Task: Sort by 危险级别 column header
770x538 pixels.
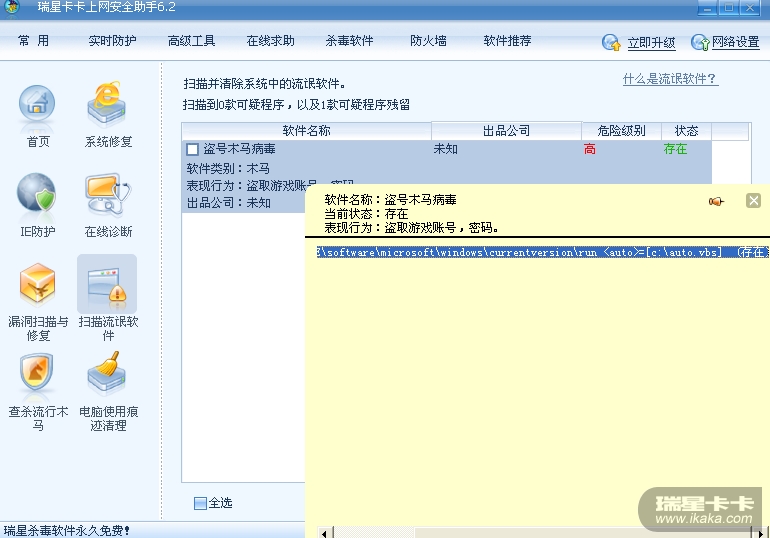Action: point(621,131)
